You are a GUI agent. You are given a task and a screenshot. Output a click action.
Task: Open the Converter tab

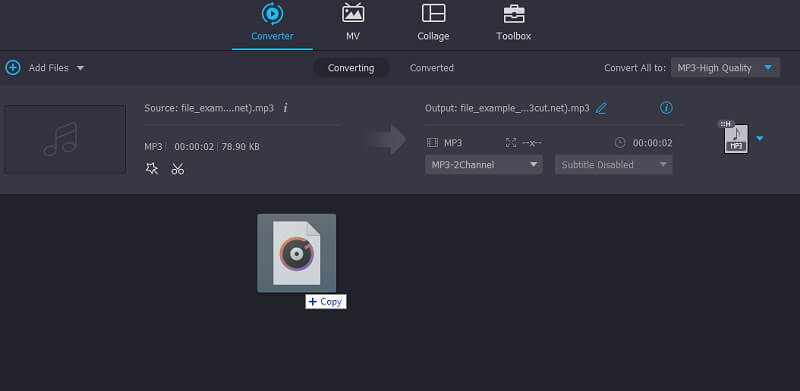click(x=272, y=23)
